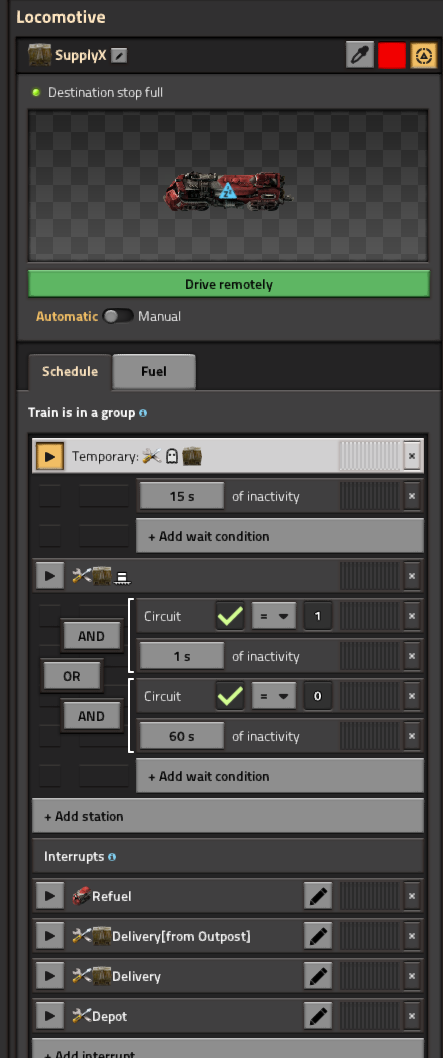Open the red train color swatch
The image size is (443, 1058).
point(392,55)
